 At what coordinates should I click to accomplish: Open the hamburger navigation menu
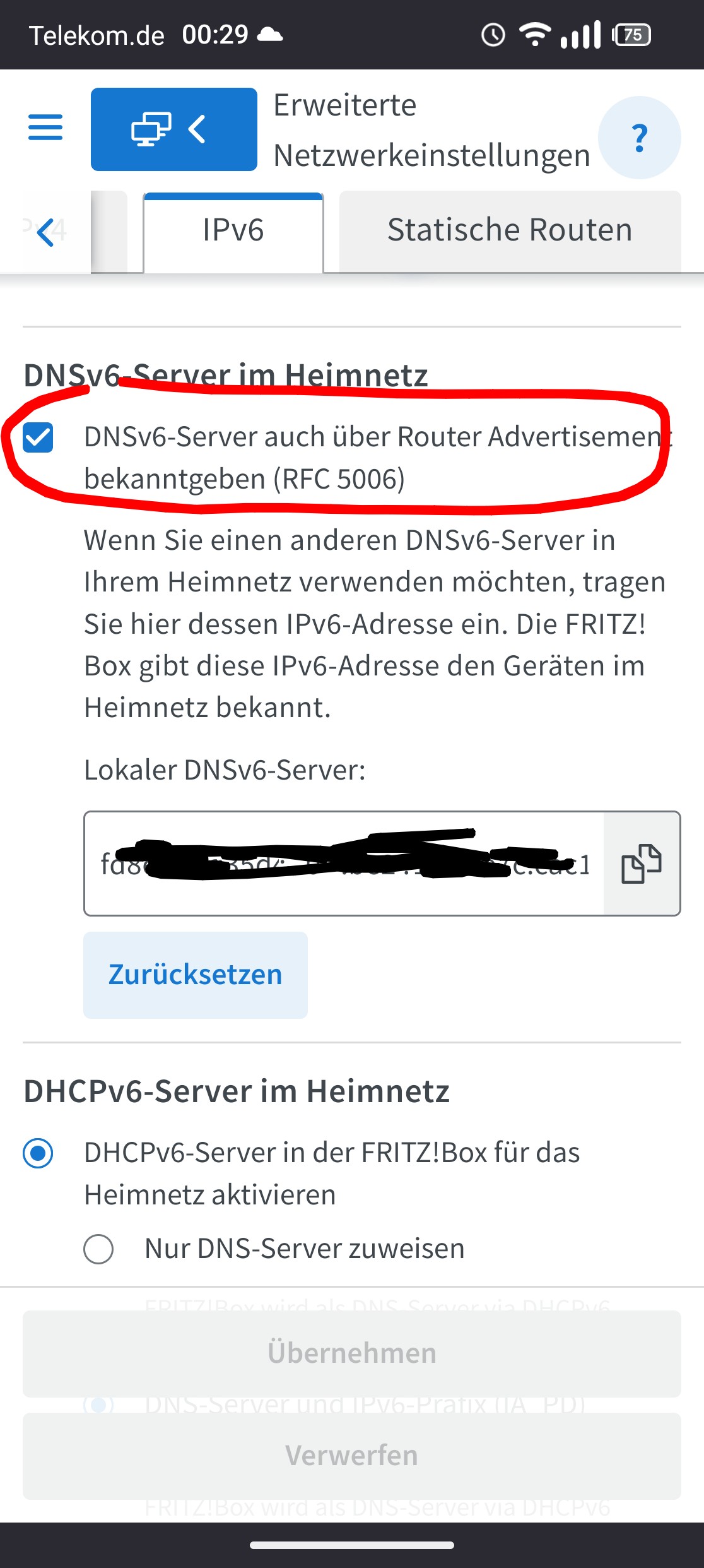pyautogui.click(x=45, y=128)
